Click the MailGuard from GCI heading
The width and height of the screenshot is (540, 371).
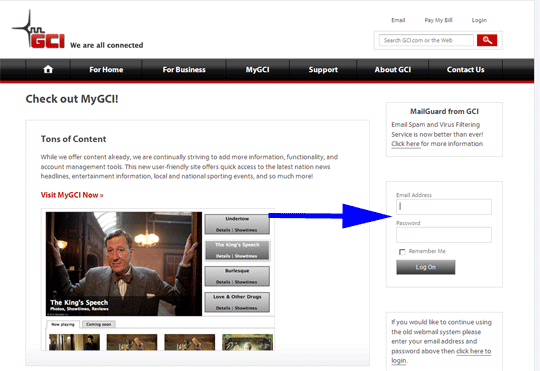click(444, 112)
